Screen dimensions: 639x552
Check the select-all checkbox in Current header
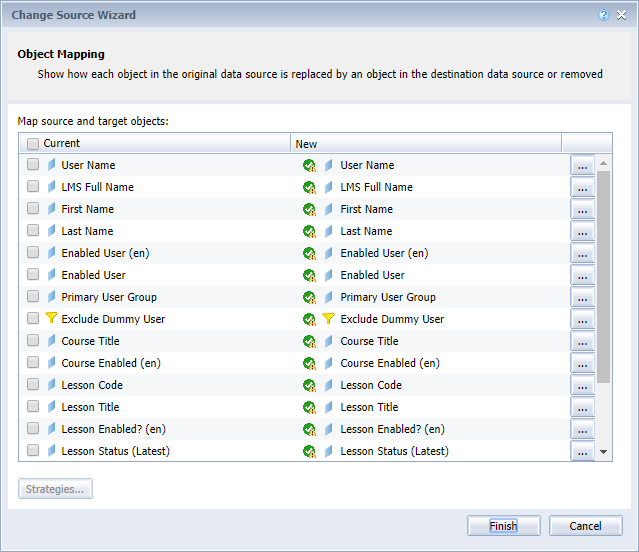click(x=33, y=144)
